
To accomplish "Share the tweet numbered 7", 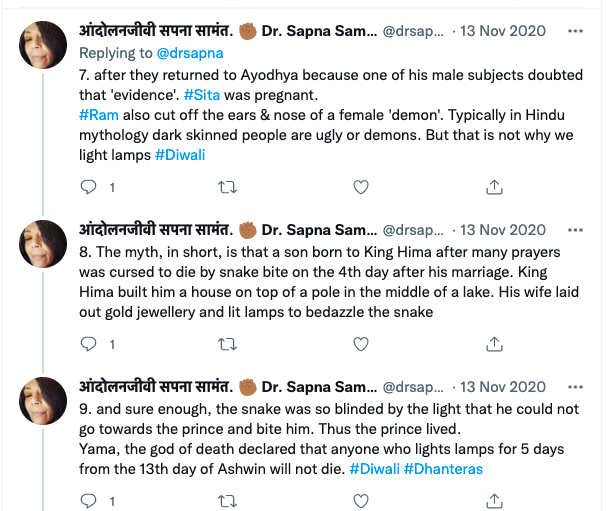I will coord(494,187).
